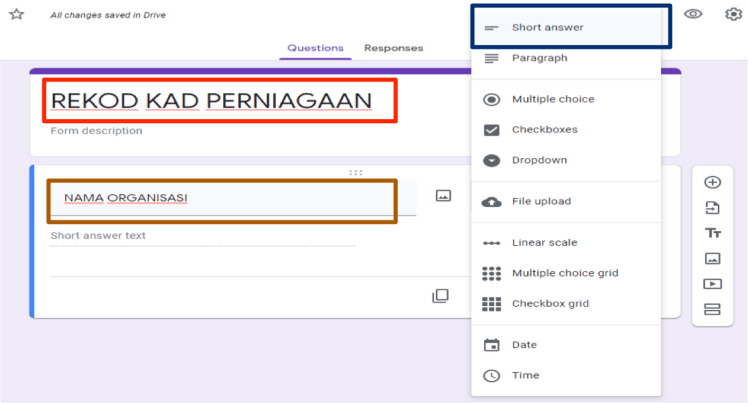
Task: Select Multiple choice question type
Action: pos(552,99)
